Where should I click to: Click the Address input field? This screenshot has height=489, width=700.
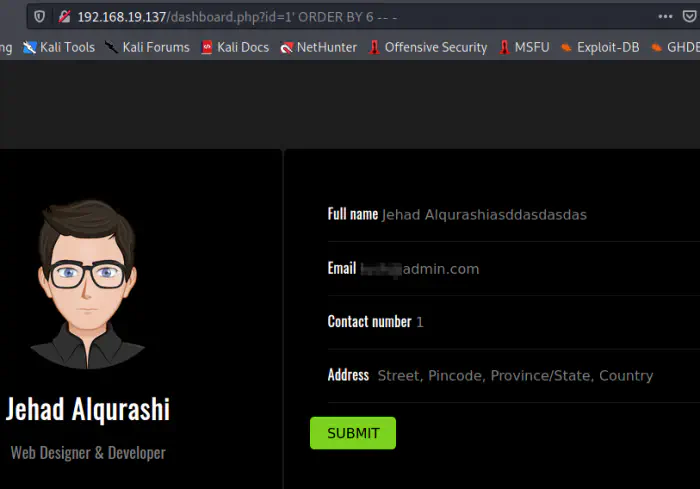pyautogui.click(x=530, y=376)
